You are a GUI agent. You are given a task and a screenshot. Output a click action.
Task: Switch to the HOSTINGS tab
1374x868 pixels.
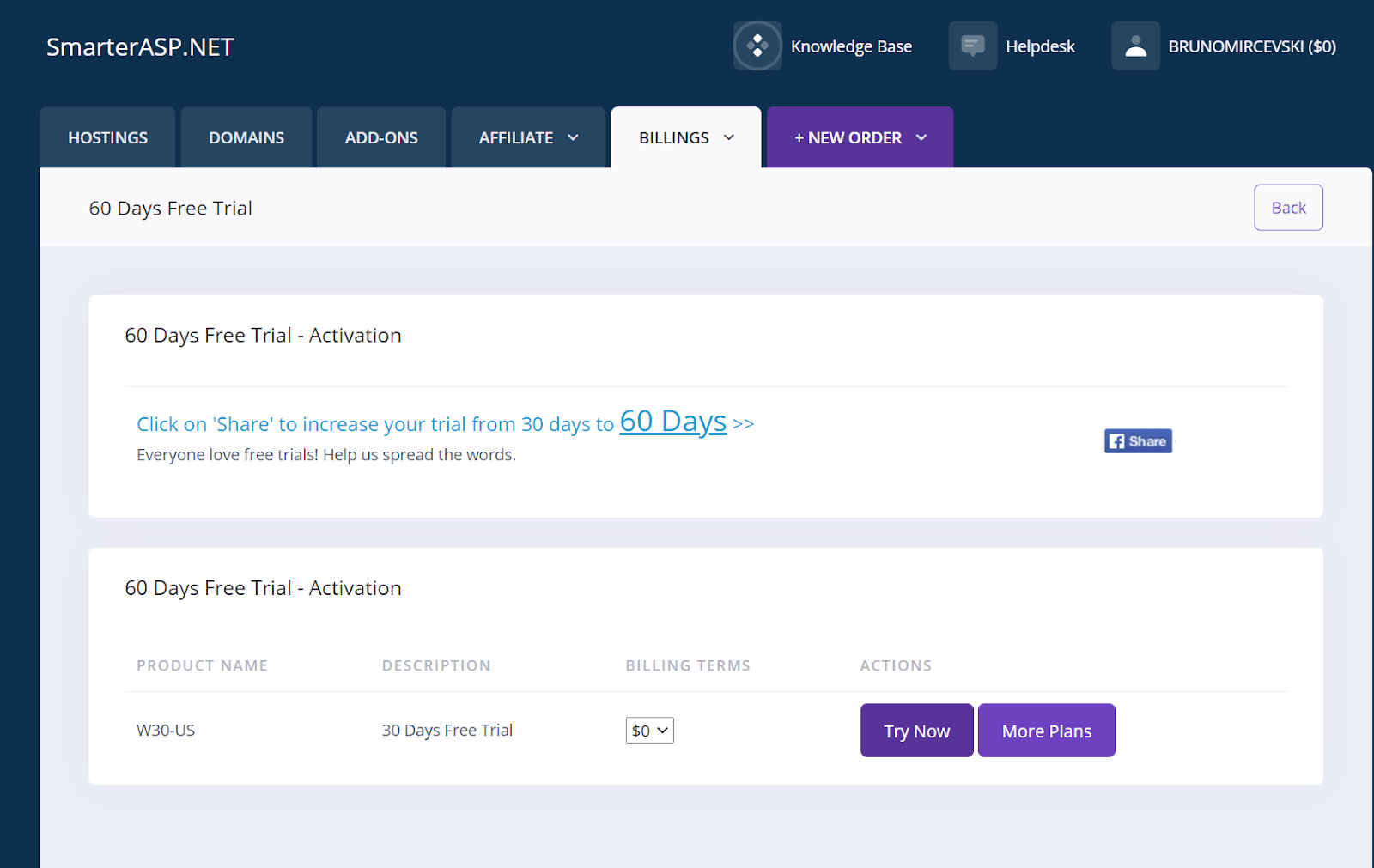coord(107,137)
